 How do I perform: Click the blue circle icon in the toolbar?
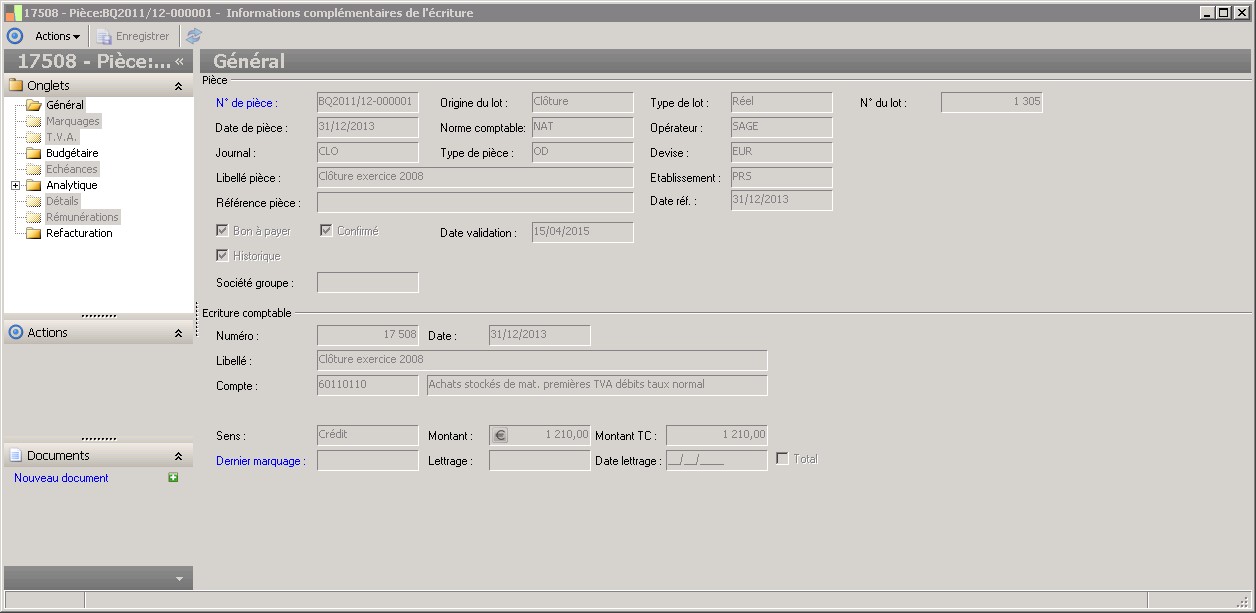[x=15, y=36]
